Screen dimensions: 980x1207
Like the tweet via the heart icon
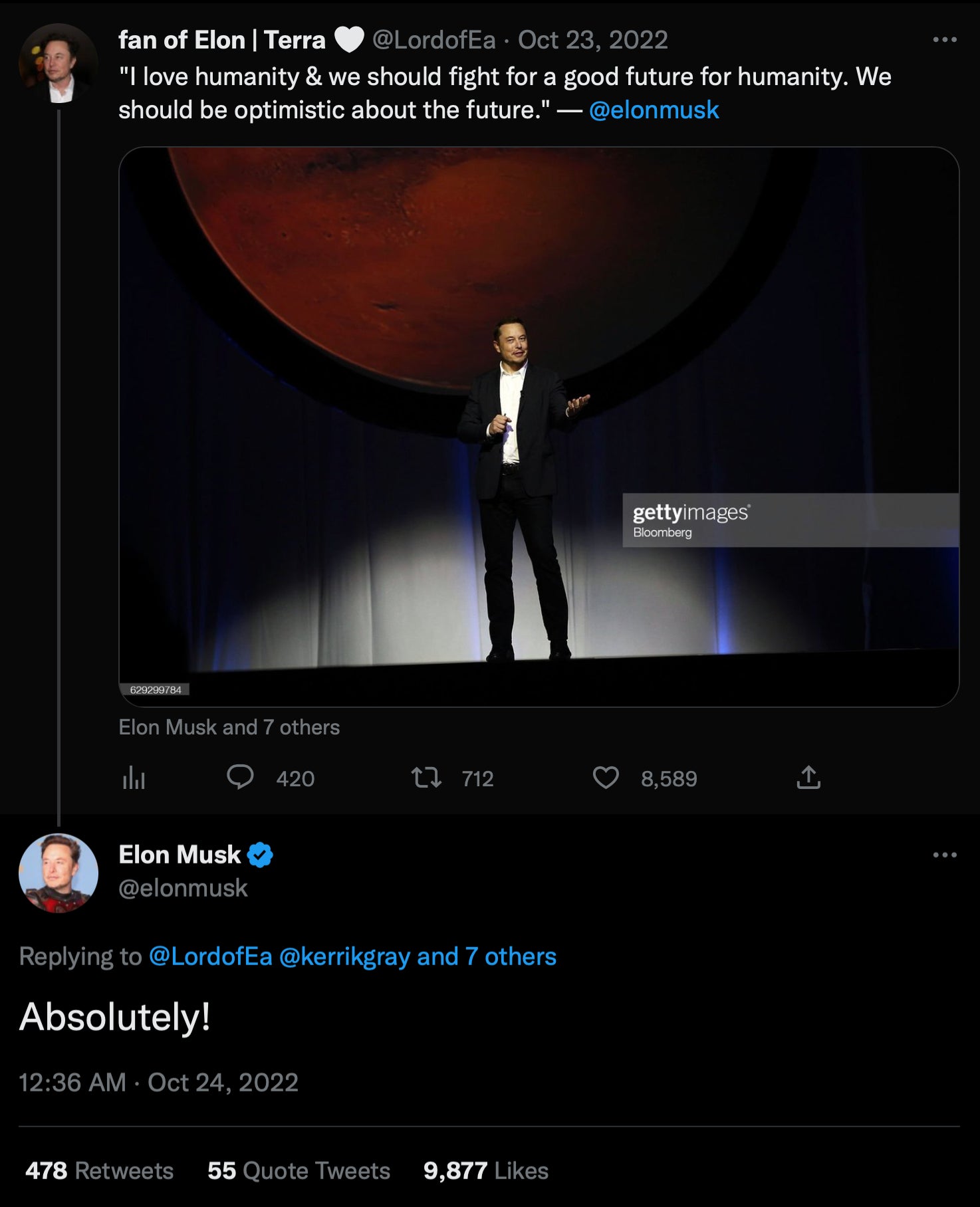point(607,778)
